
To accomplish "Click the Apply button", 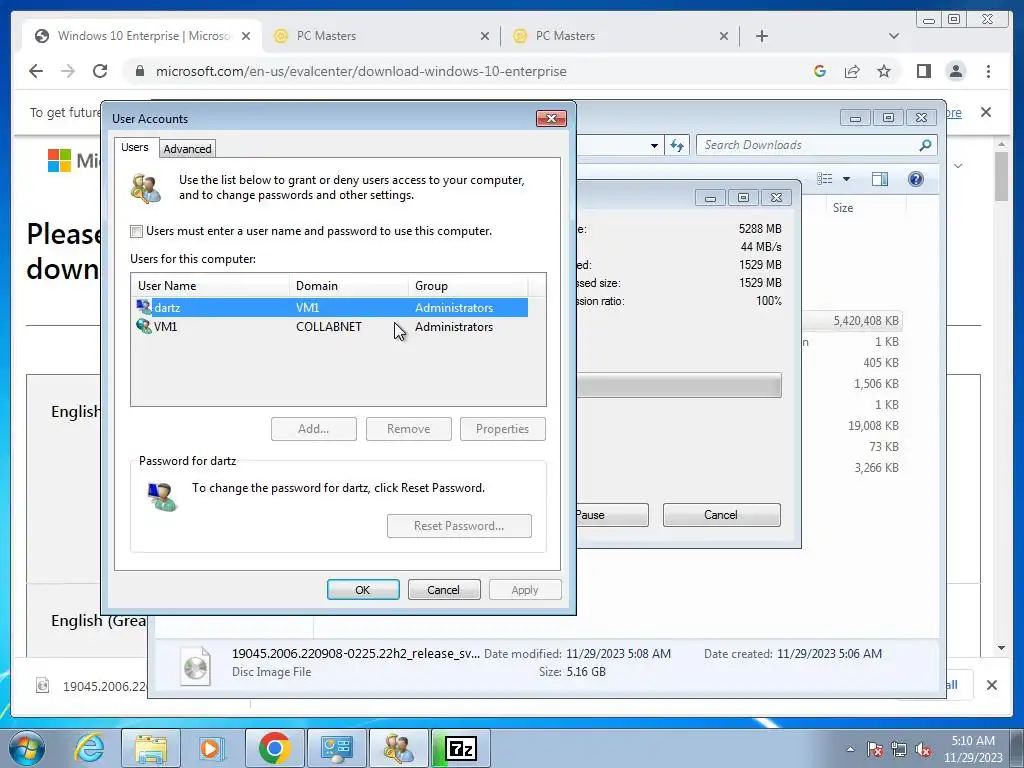I will tap(525, 590).
